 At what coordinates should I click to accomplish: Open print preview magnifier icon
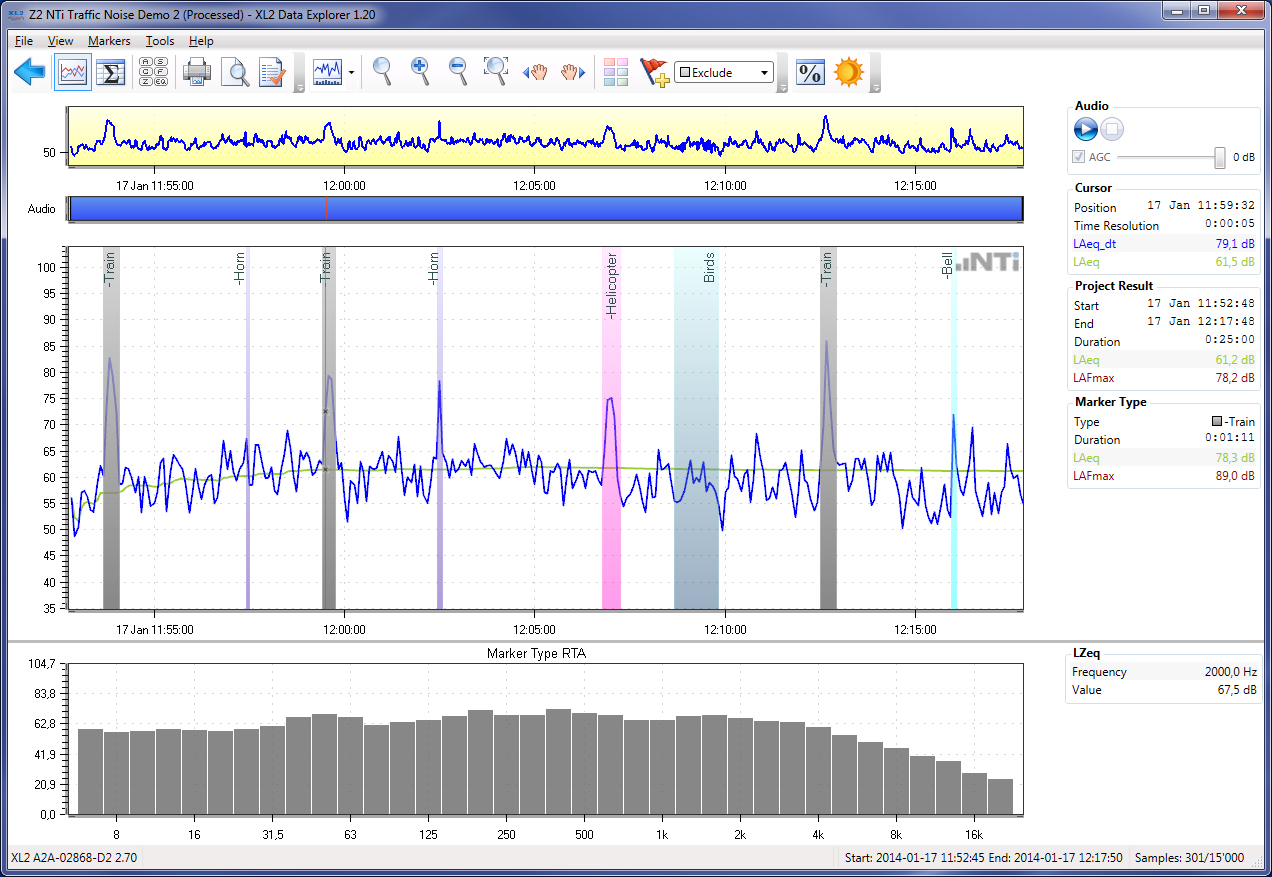coord(234,72)
